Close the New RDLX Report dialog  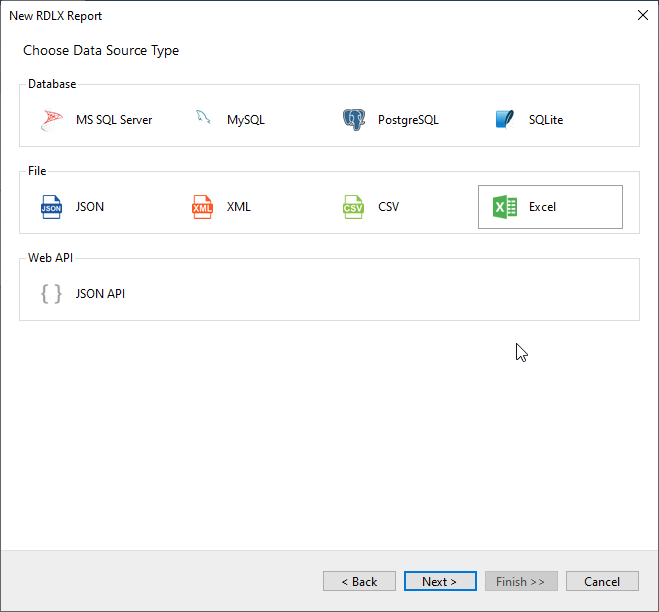click(x=643, y=16)
